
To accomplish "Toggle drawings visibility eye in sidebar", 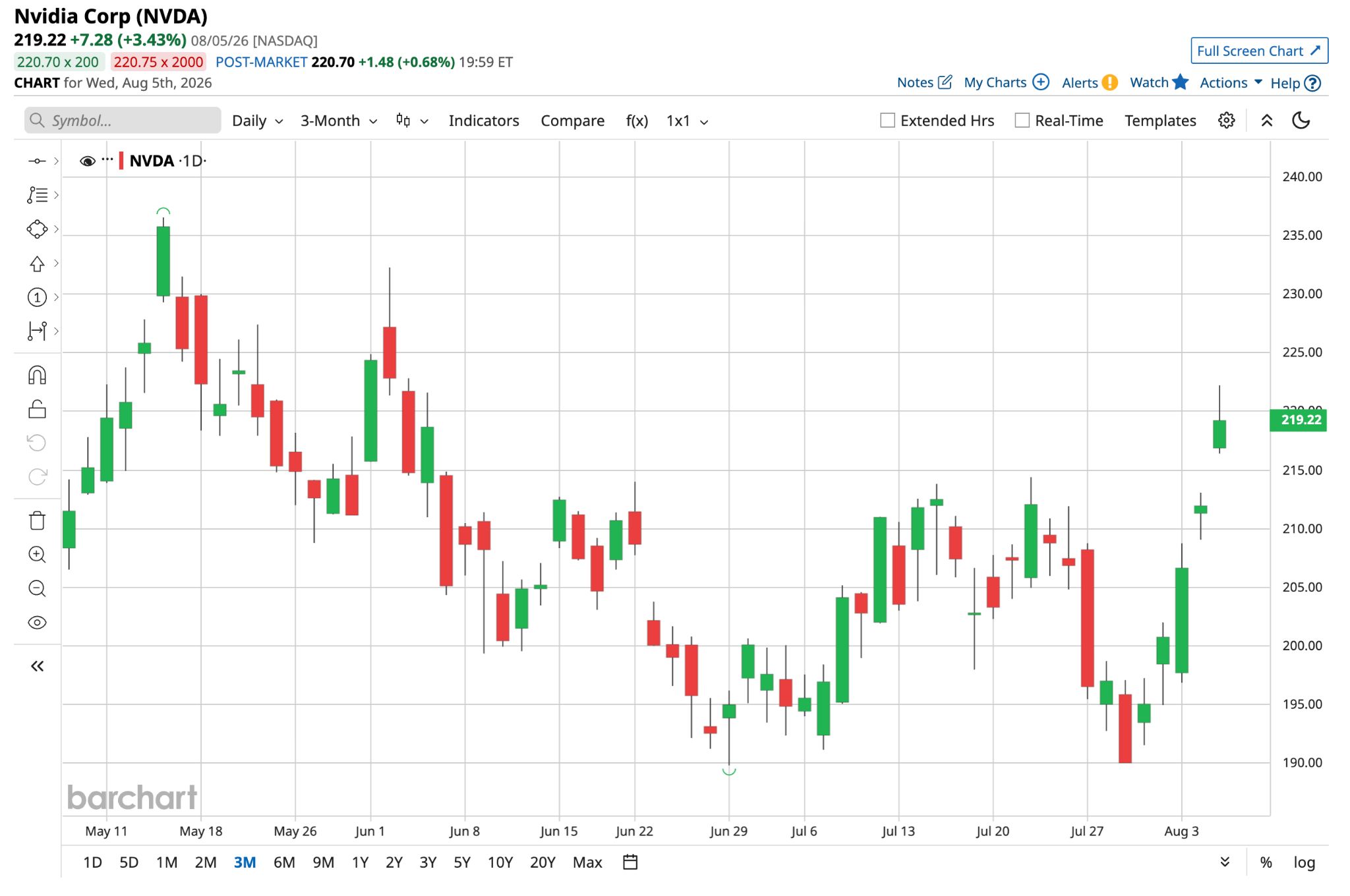I will point(37,623).
